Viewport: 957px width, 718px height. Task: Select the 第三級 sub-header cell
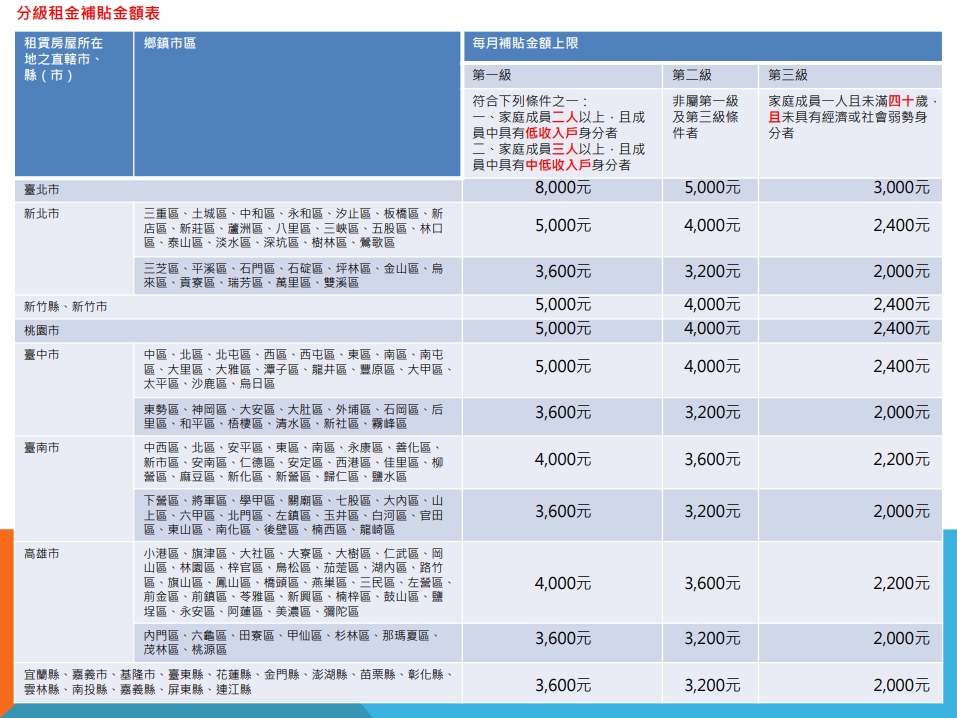point(787,76)
